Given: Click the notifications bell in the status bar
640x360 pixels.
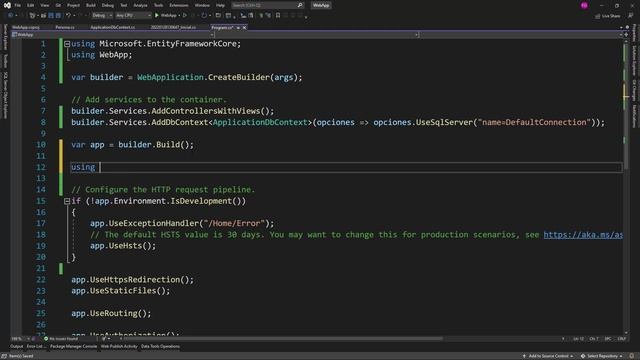Looking at the screenshot, I should 632,356.
